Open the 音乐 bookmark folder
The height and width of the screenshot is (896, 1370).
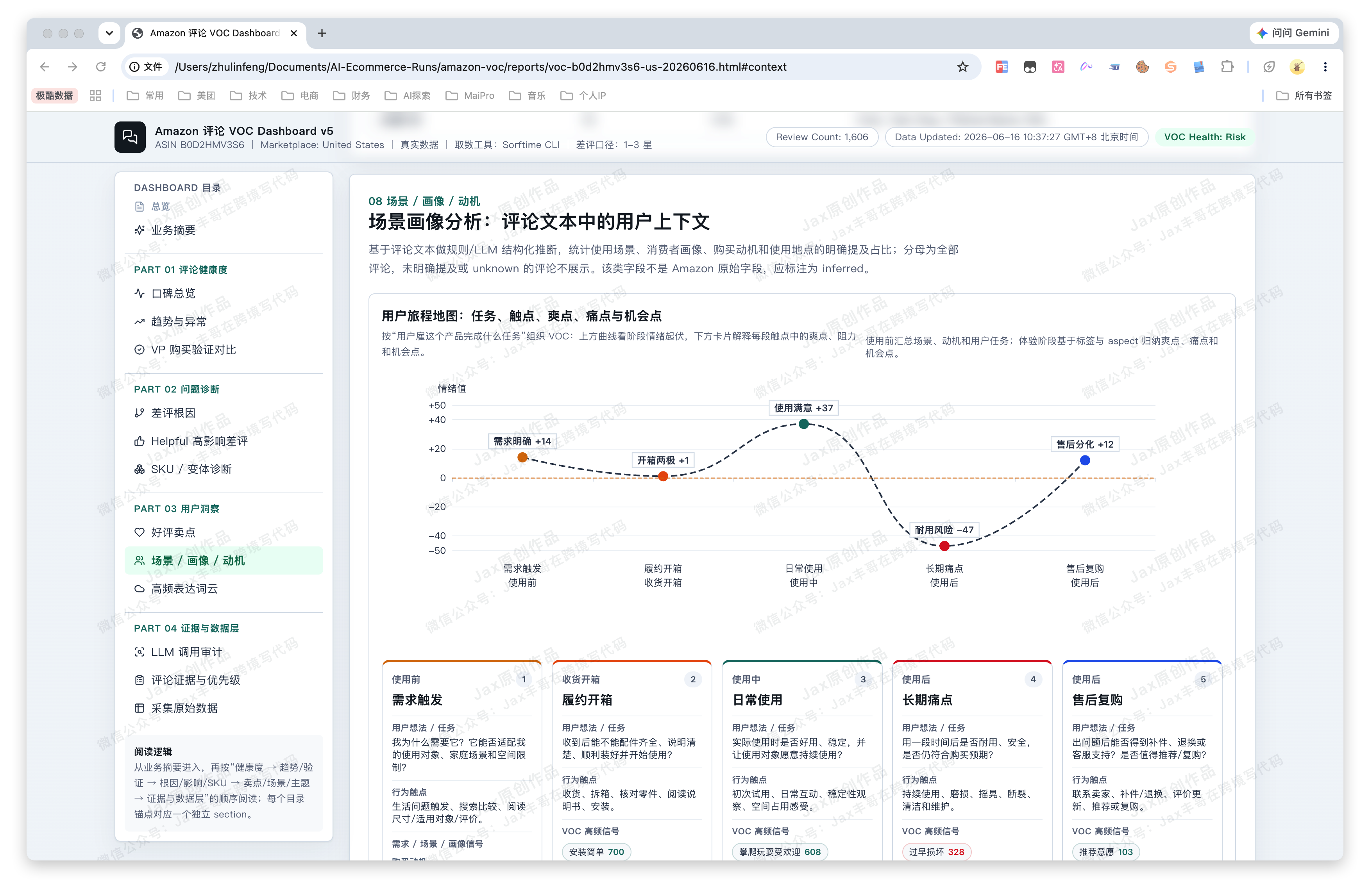[x=527, y=96]
